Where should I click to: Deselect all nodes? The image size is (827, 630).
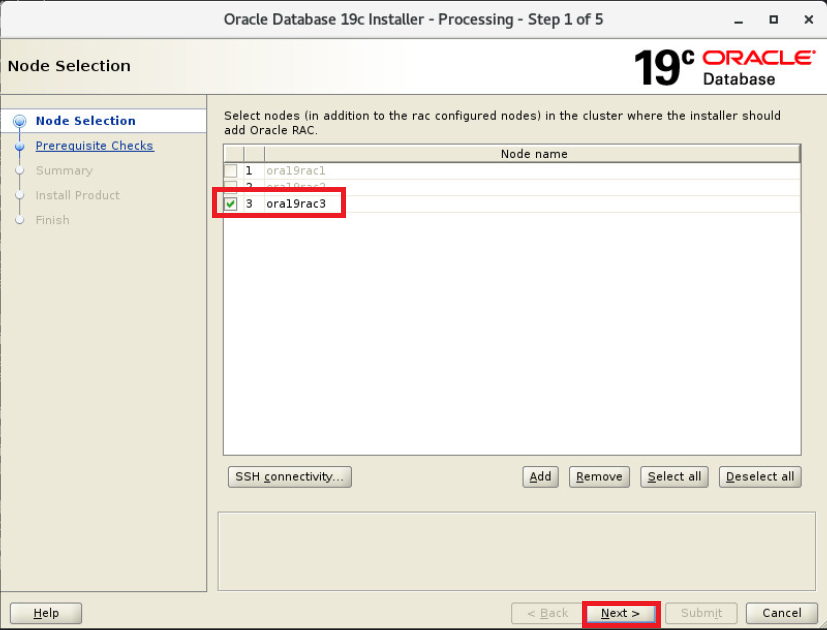tap(760, 477)
